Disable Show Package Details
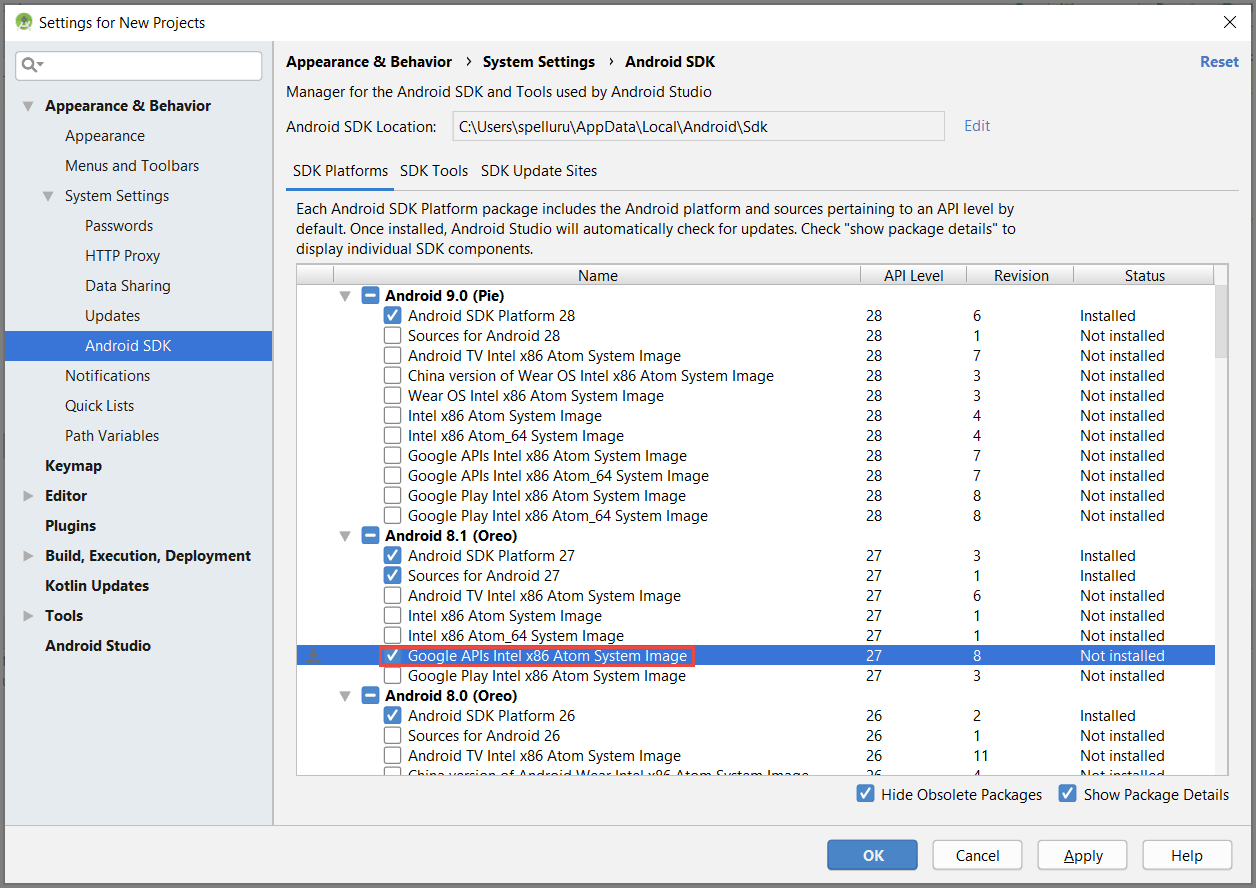 tap(1068, 794)
